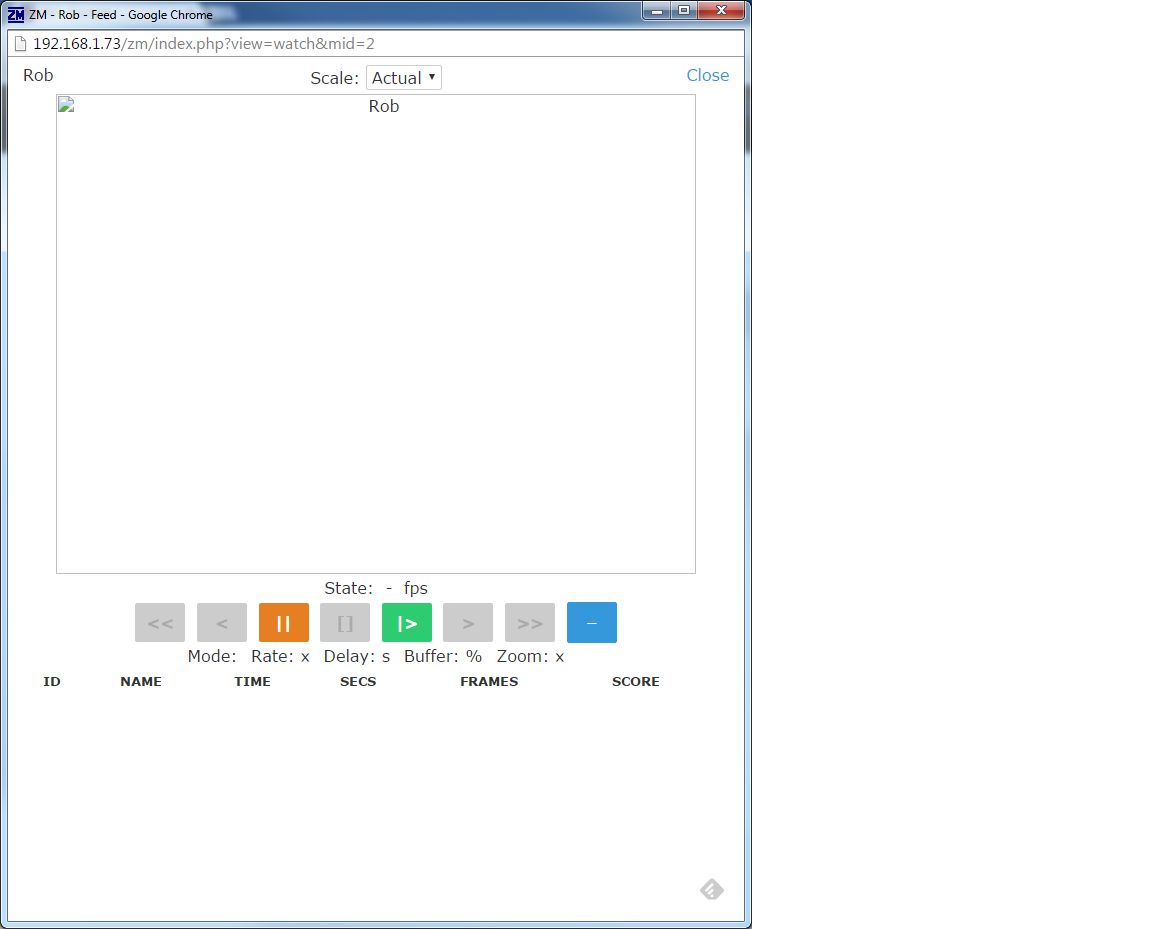Click the Rob alt text in feed area
This screenshot has height=929, width=1152.
384,106
